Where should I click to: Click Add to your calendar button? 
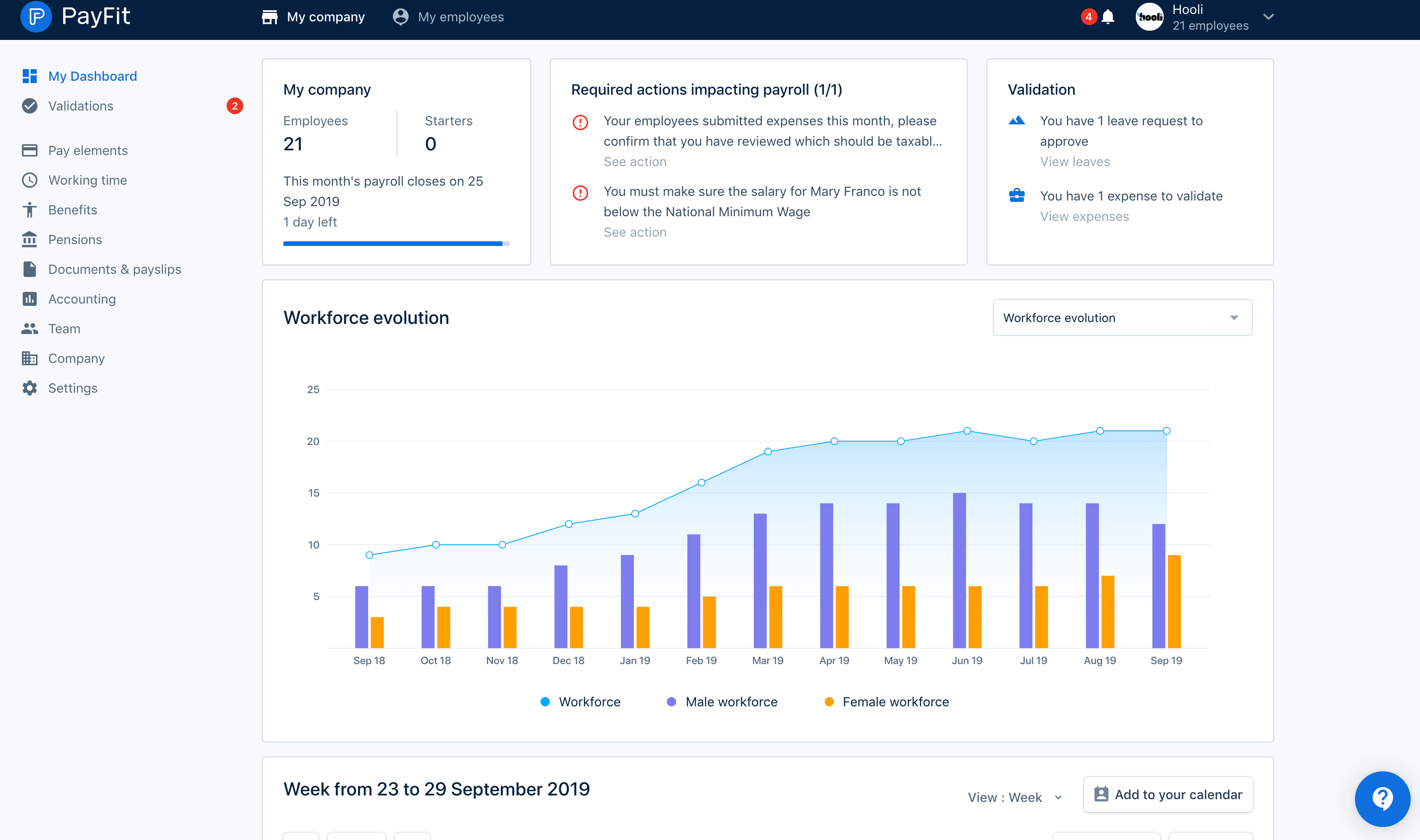(1167, 795)
